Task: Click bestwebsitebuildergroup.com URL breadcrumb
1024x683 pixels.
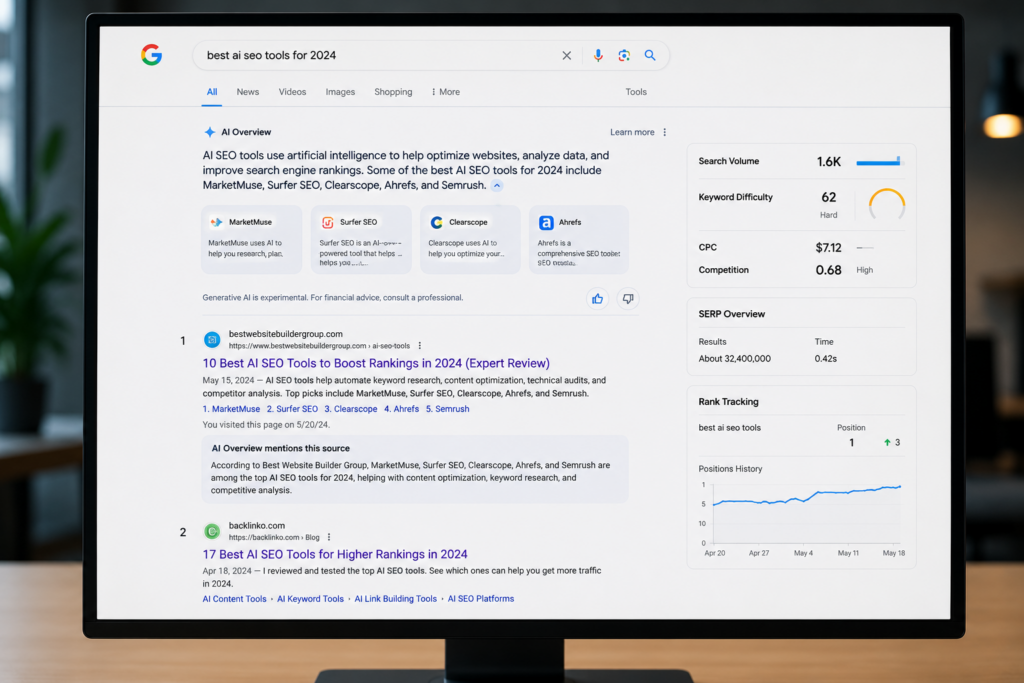Action: 319,346
